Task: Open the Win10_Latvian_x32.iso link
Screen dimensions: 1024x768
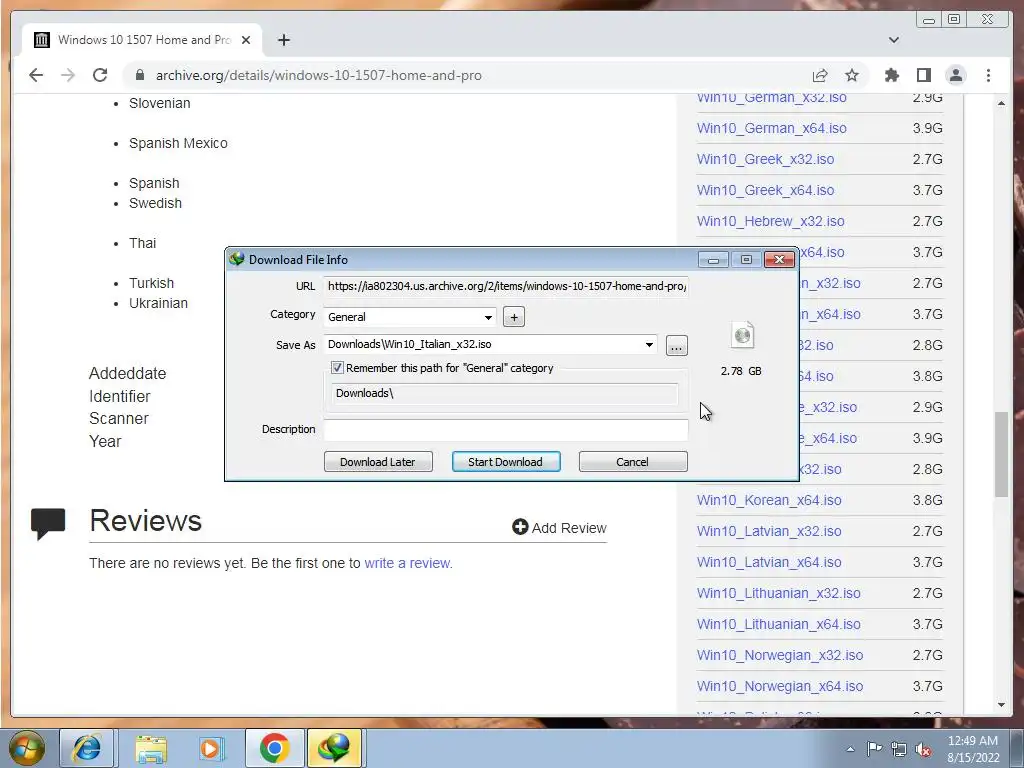Action: 769,531
